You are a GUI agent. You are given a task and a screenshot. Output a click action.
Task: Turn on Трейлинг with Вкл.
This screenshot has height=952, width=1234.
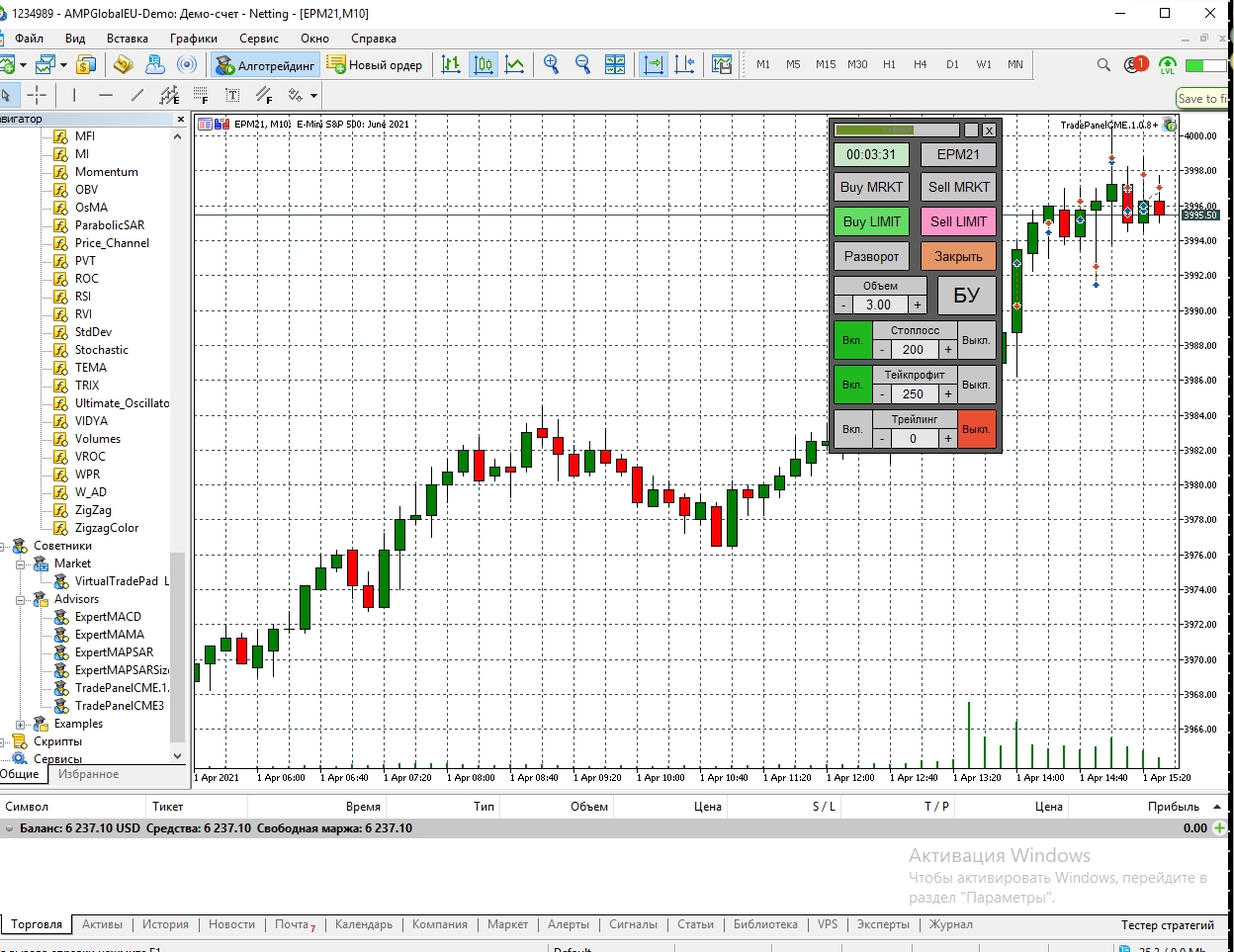pyautogui.click(x=852, y=429)
